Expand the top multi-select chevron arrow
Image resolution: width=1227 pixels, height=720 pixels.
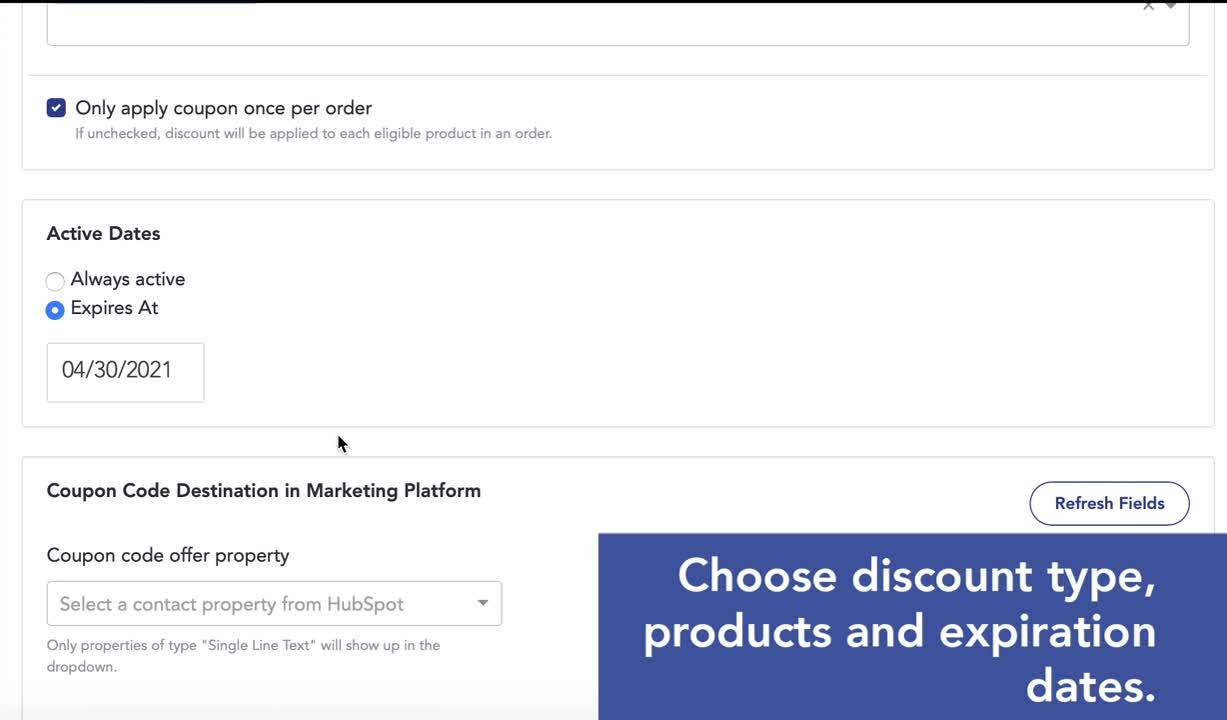[1171, 6]
